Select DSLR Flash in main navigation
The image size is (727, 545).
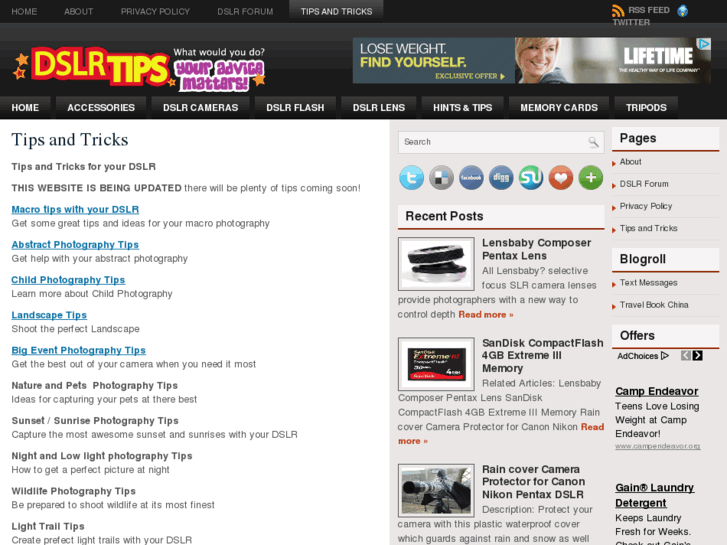295,108
